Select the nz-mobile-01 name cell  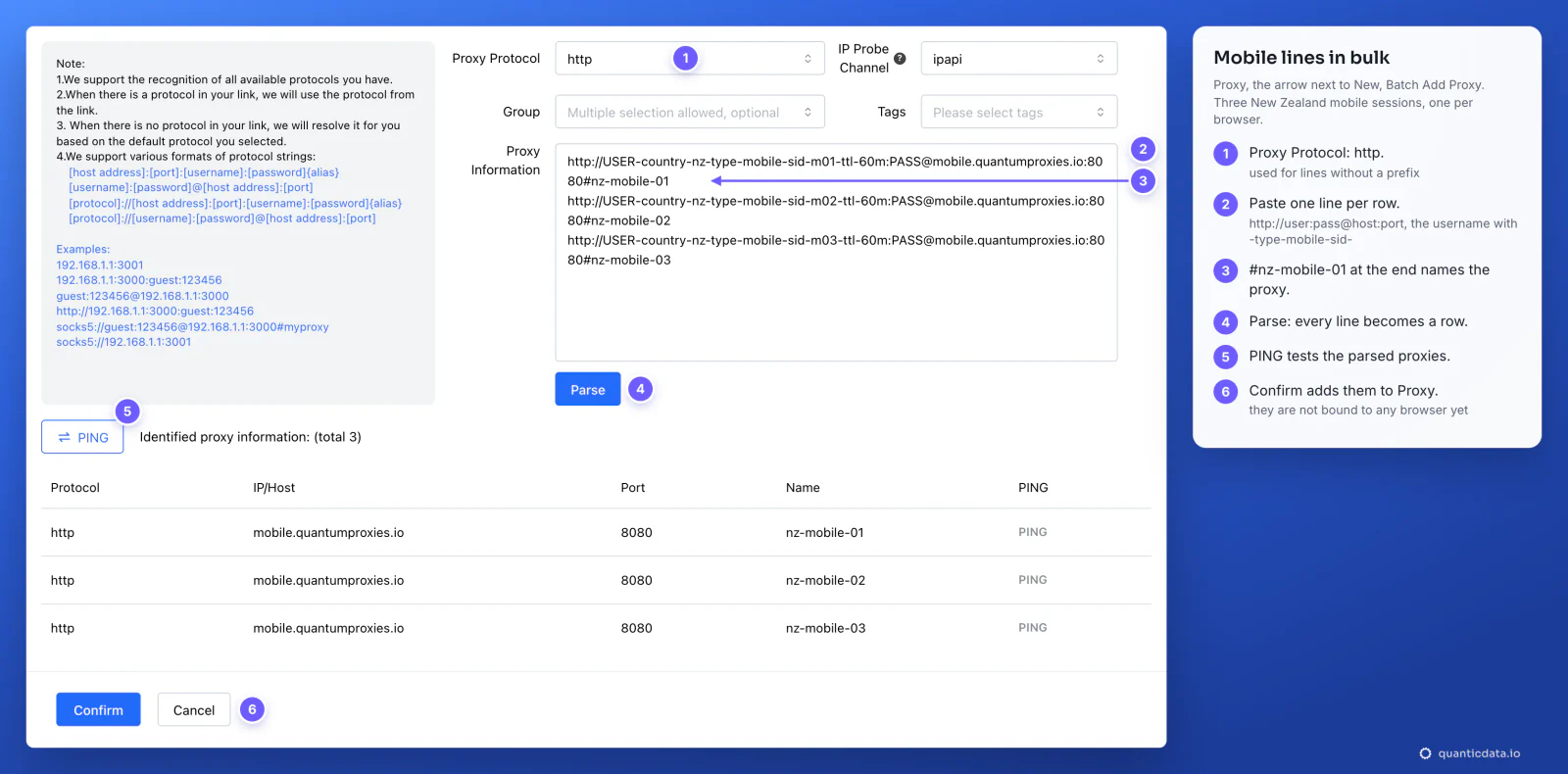pos(825,533)
